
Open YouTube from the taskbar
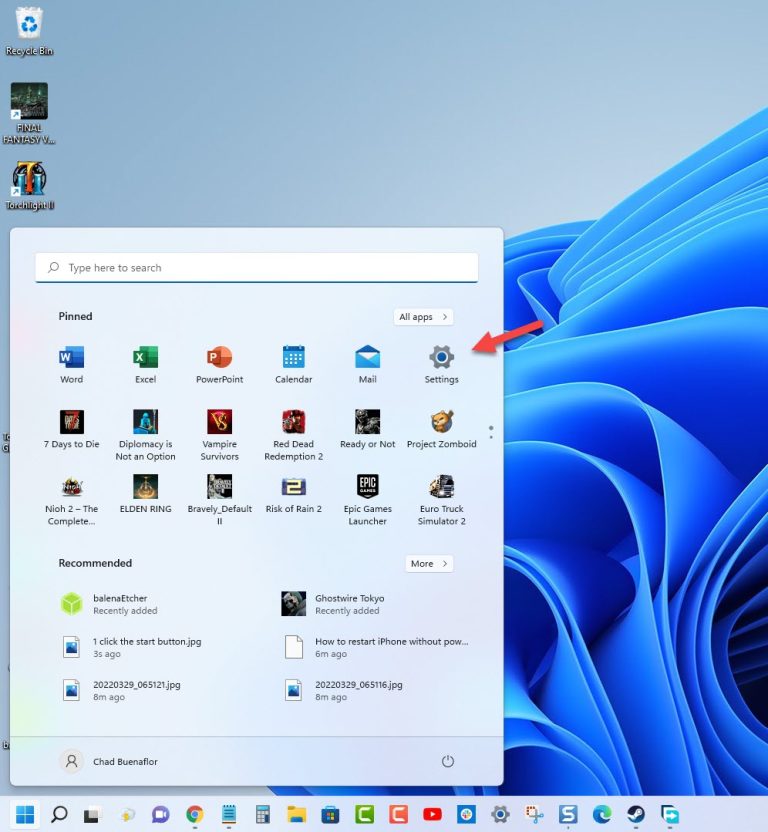point(432,814)
